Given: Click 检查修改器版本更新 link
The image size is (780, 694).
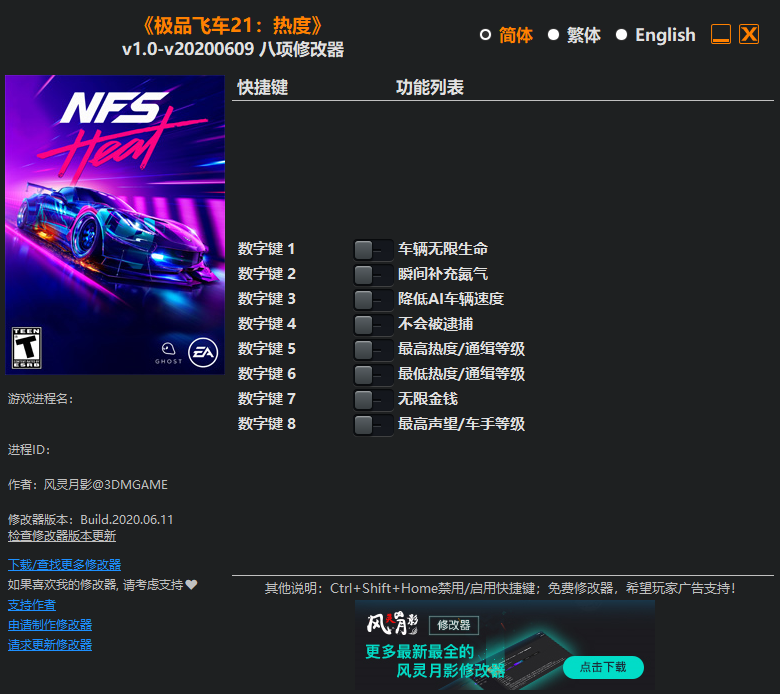Looking at the screenshot, I should 62,536.
